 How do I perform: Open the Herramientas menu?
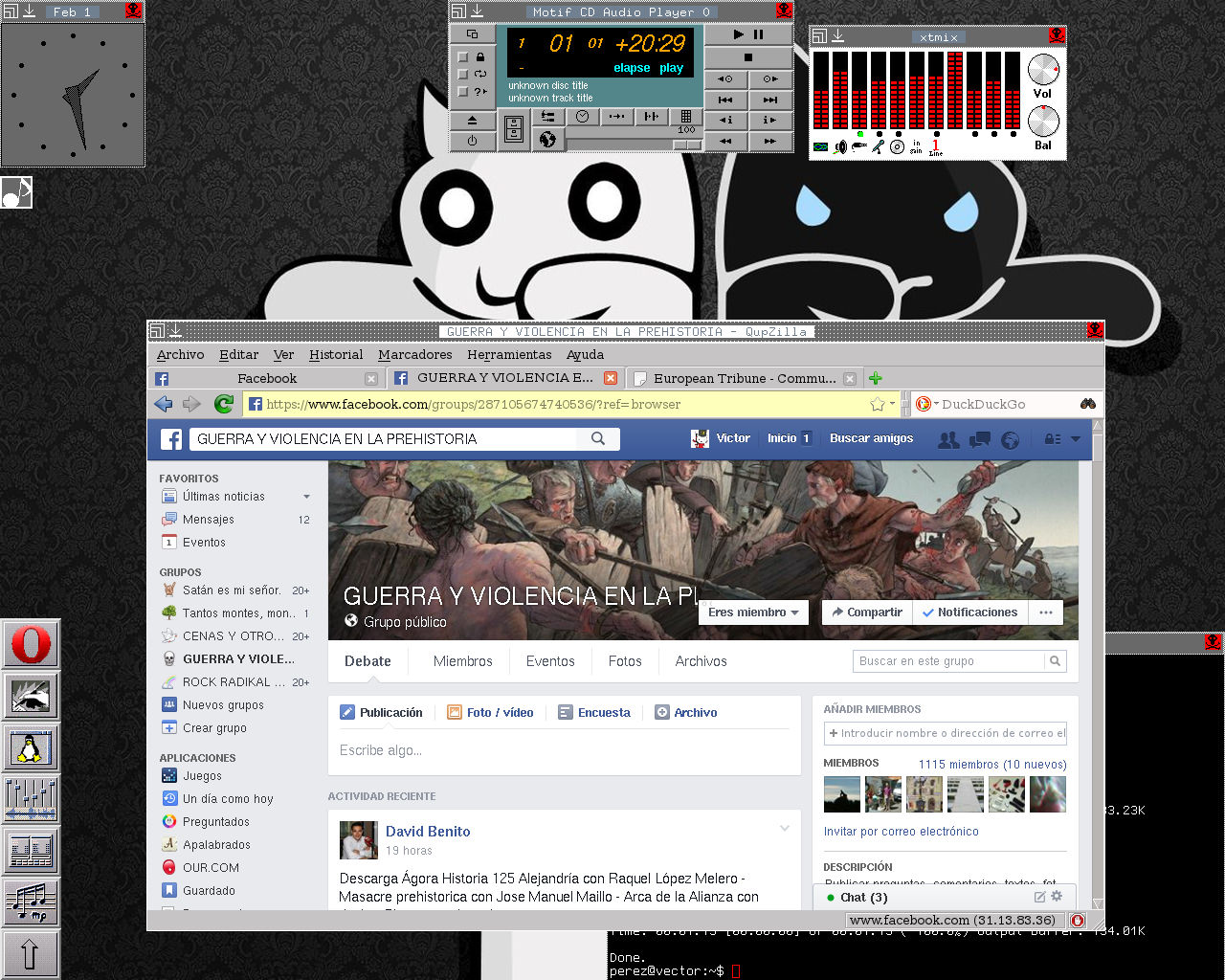pos(509,354)
